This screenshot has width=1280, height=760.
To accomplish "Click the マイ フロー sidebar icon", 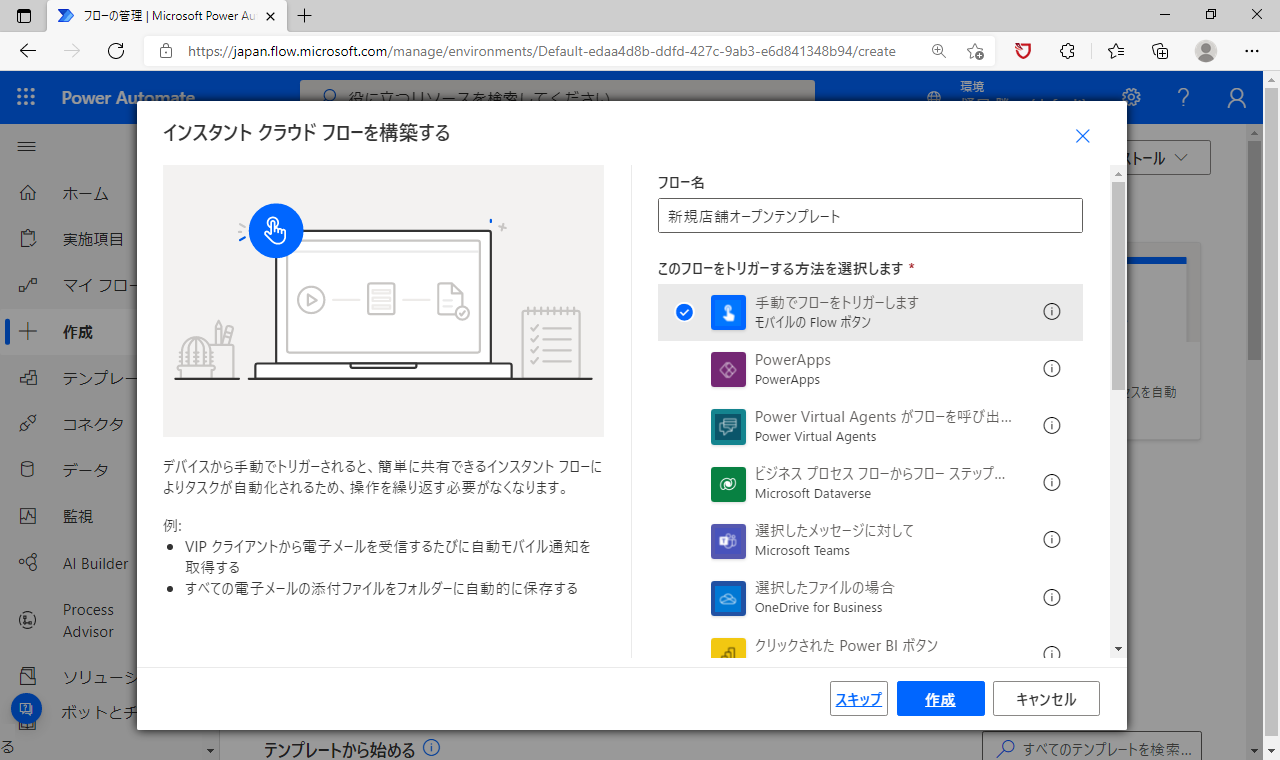I will pyautogui.click(x=28, y=285).
